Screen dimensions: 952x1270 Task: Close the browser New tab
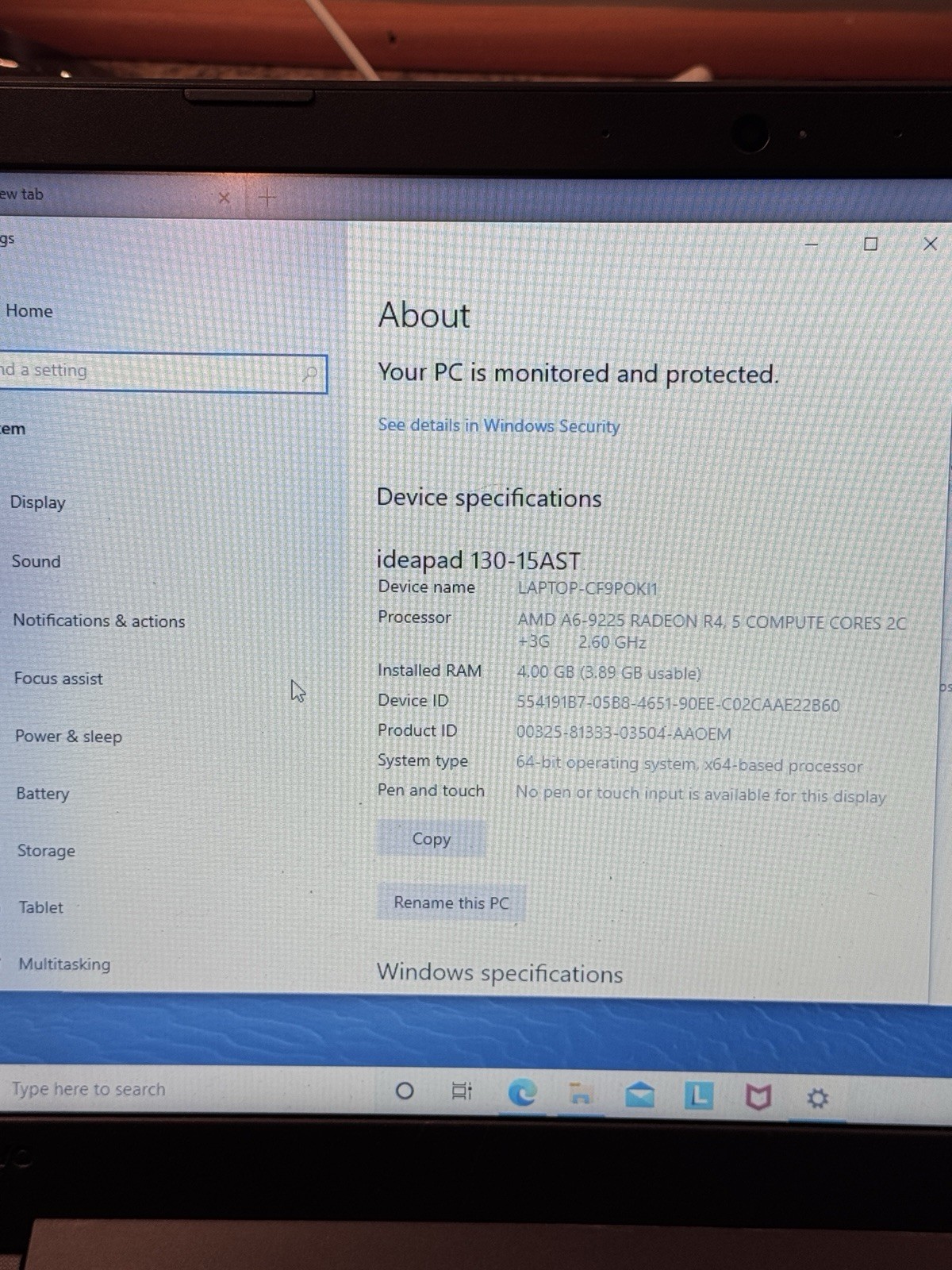(224, 198)
